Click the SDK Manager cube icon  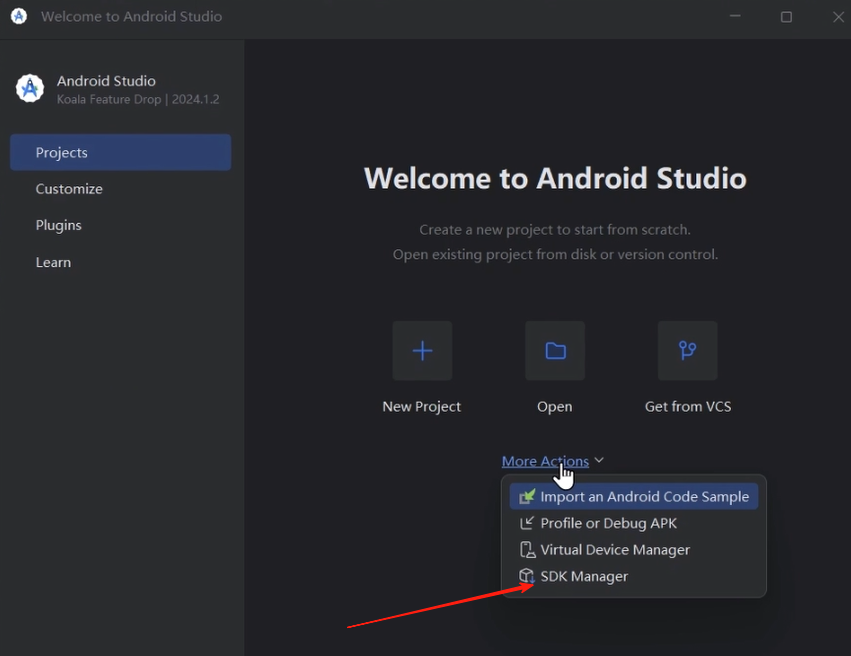(x=526, y=576)
